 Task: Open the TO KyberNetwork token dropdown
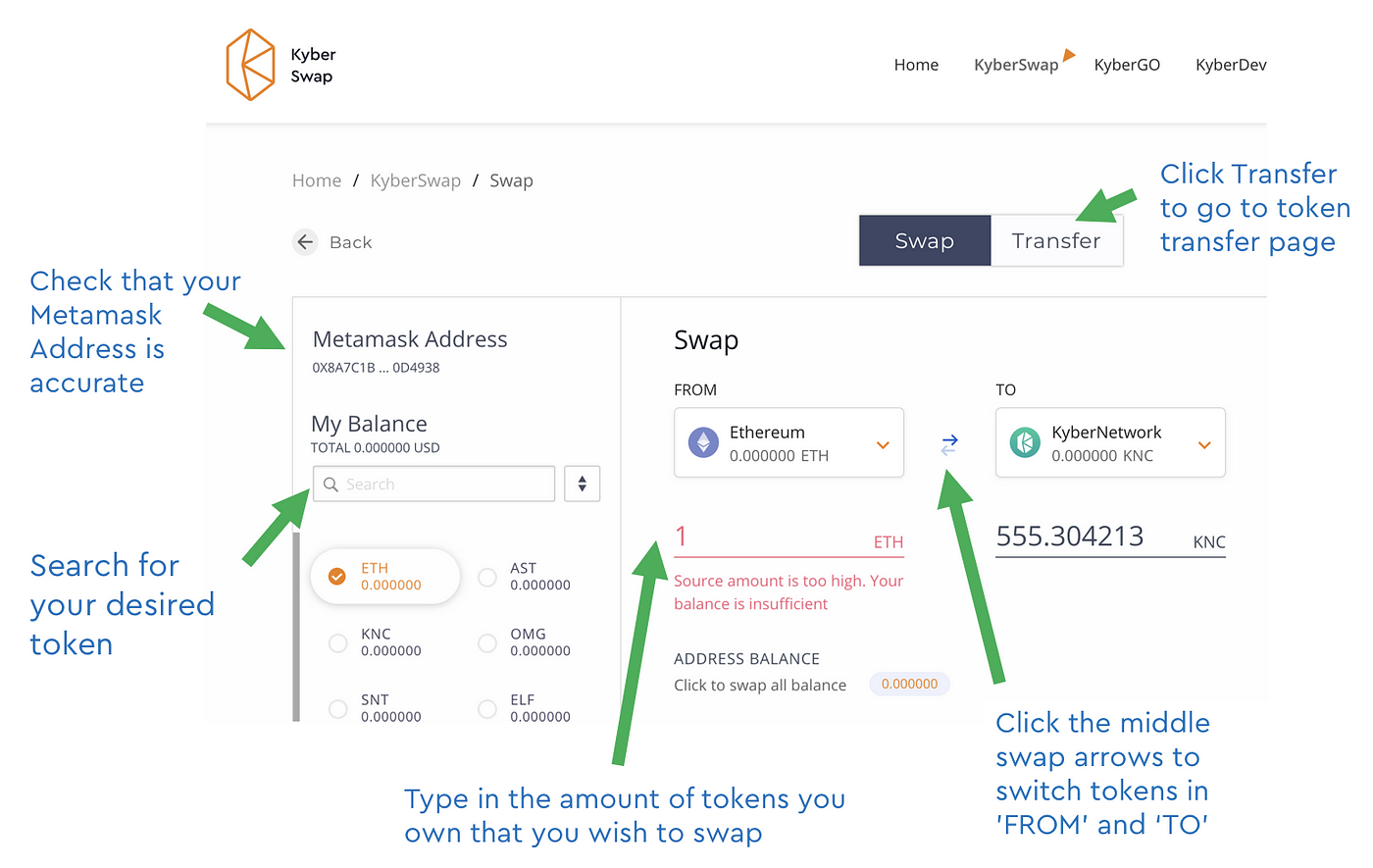(1110, 442)
